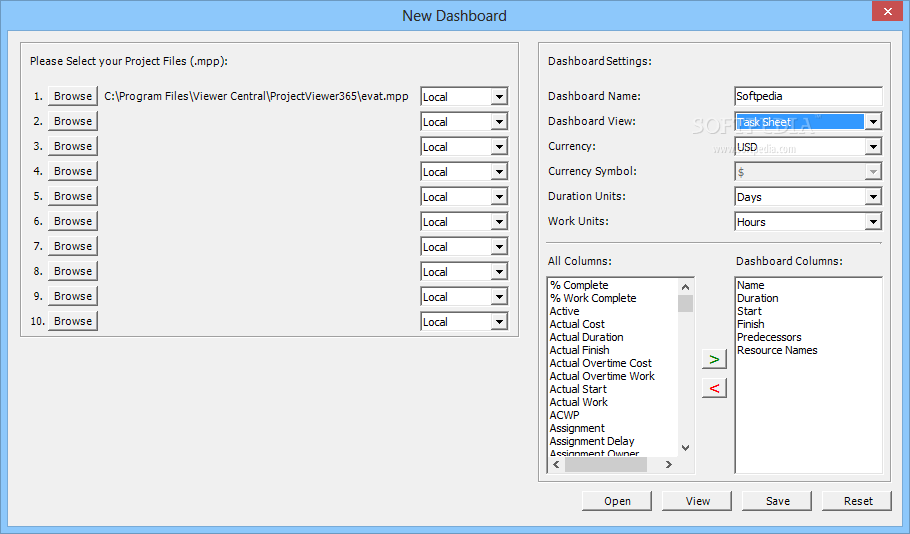Open the Local dropdown for file 9
This screenshot has height=534, width=910.
tap(499, 296)
